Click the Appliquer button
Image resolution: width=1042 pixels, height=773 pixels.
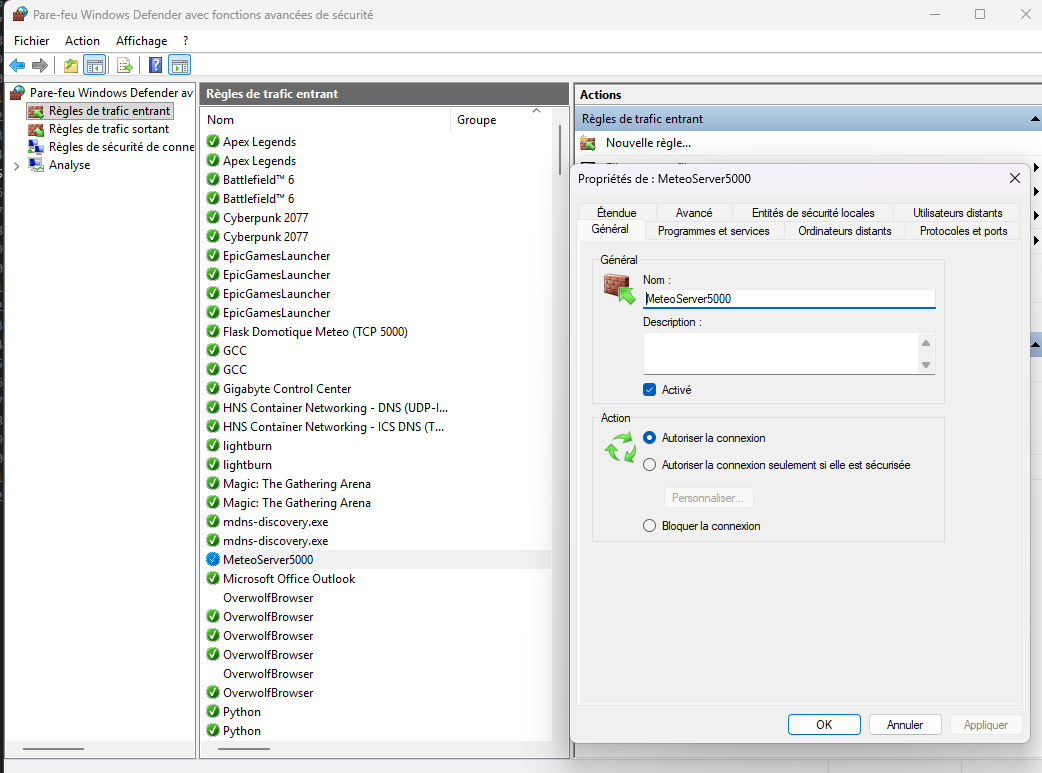click(985, 724)
